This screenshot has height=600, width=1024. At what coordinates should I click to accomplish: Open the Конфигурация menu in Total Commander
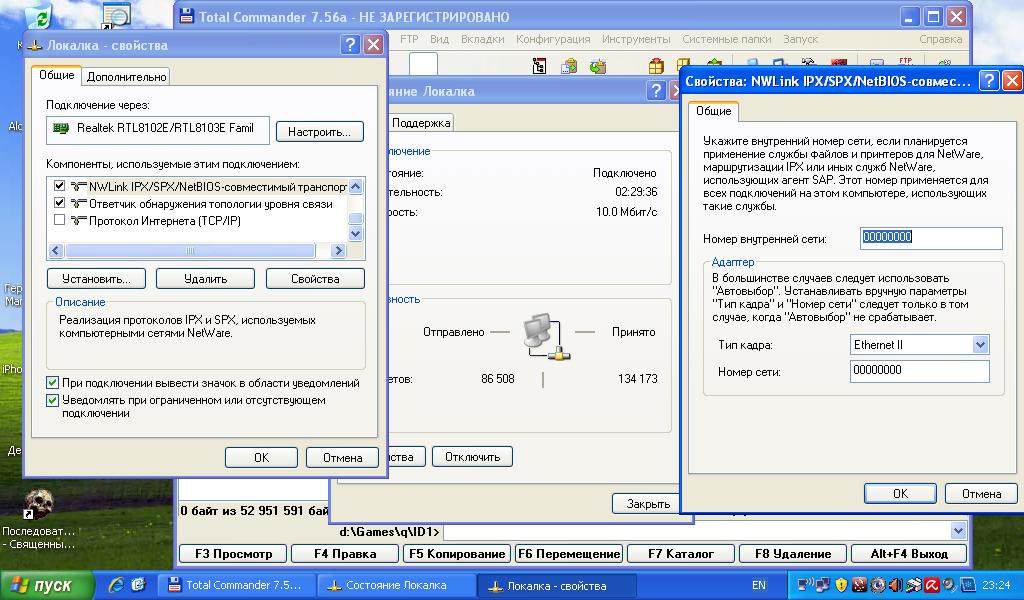point(553,39)
